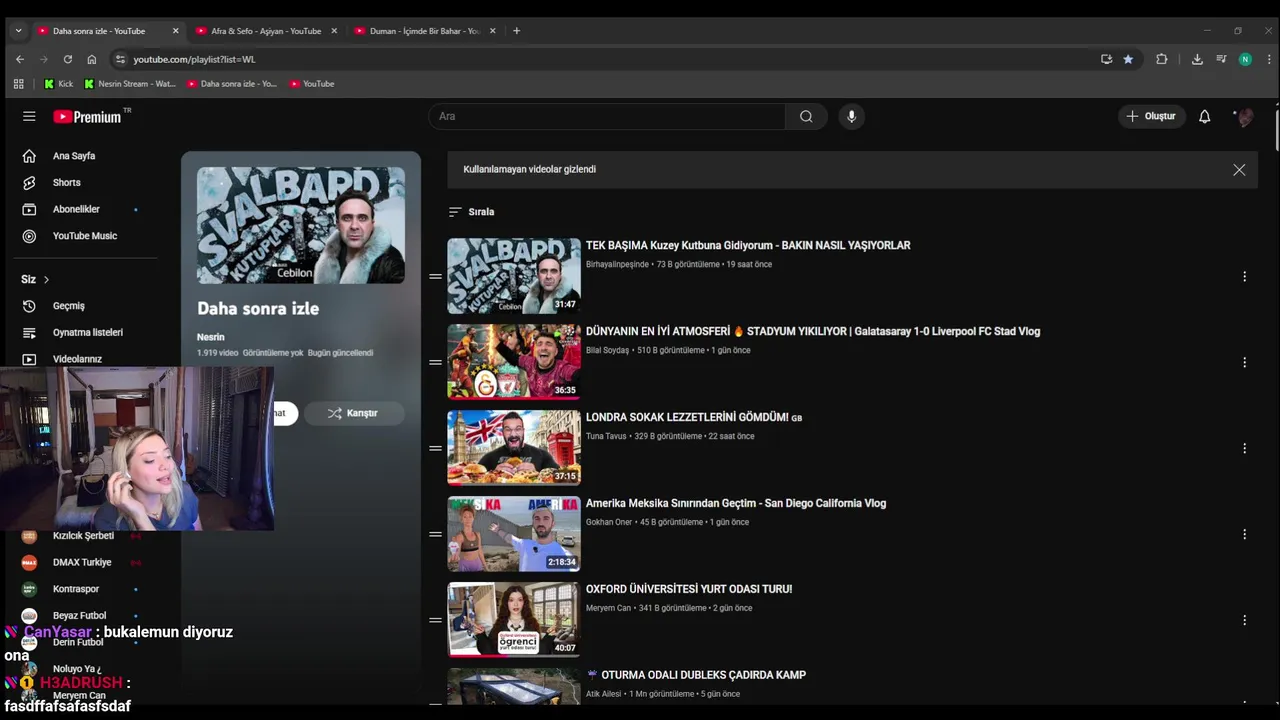Open the YouTube hamburger guide menu
The height and width of the screenshot is (720, 1280).
point(29,116)
